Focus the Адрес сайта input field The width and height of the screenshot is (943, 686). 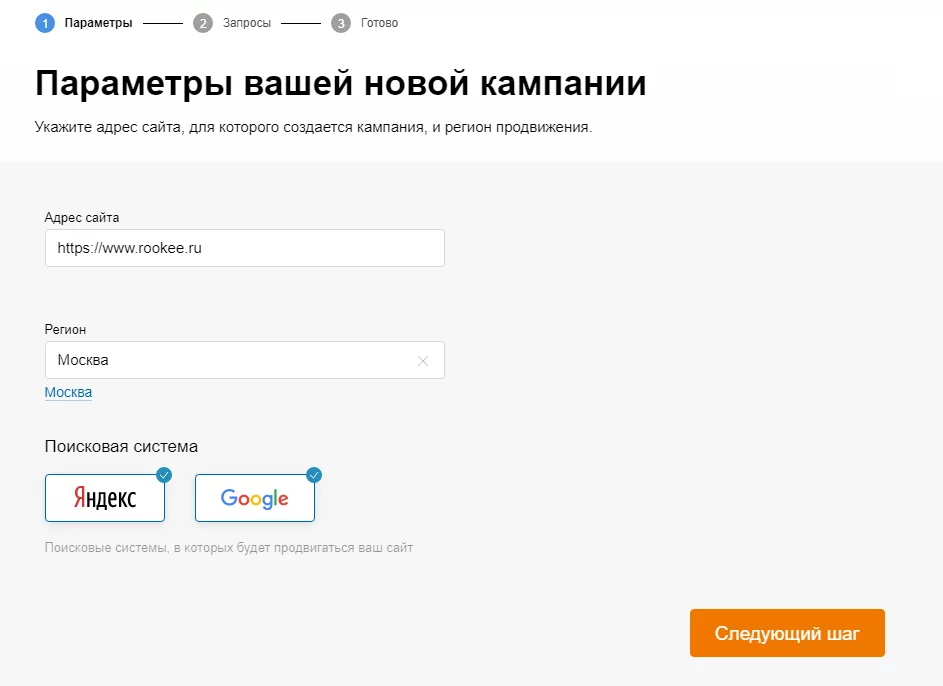245,248
